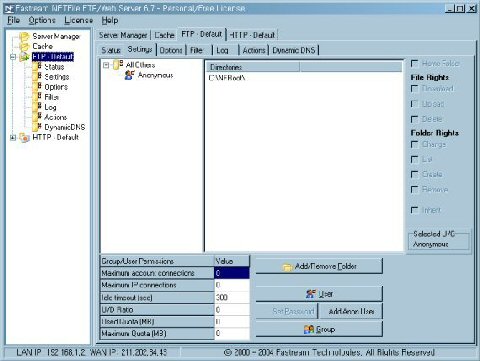Viewport: 480px width, 361px height.
Task: Click the Cache folder icon in tree
Action: 25,46
